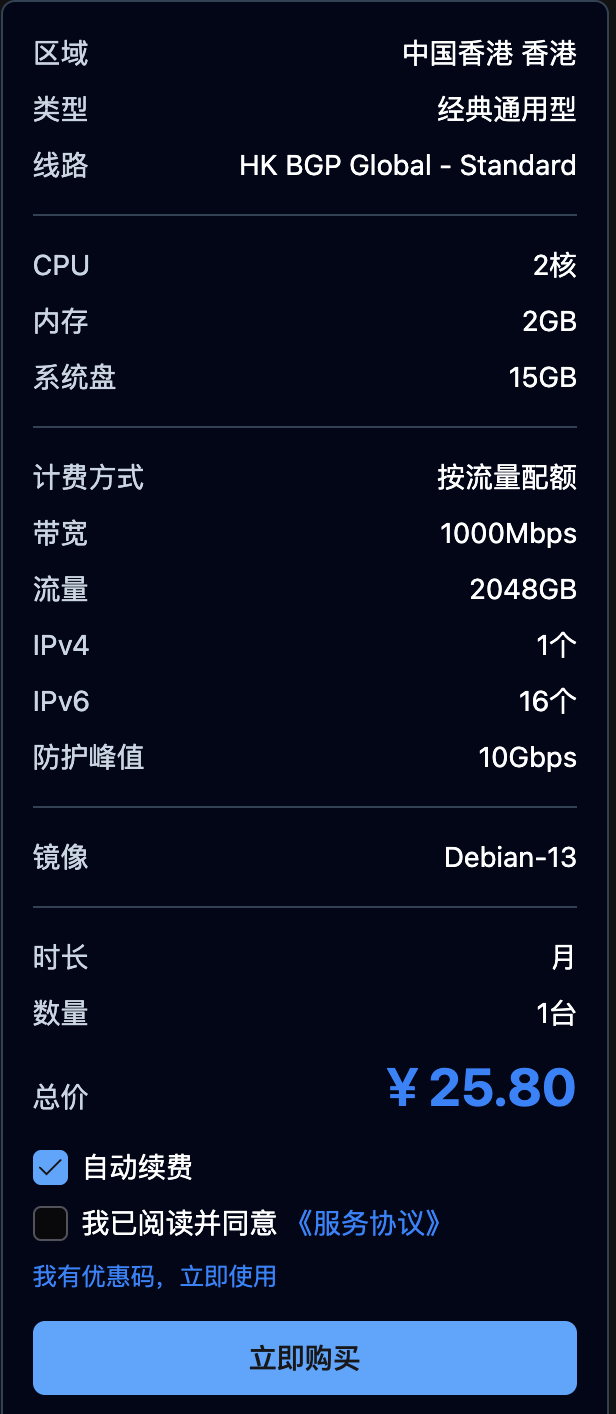This screenshot has height=1414, width=616.
Task: Click the 10Gbps protection peak value
Action: point(528,757)
